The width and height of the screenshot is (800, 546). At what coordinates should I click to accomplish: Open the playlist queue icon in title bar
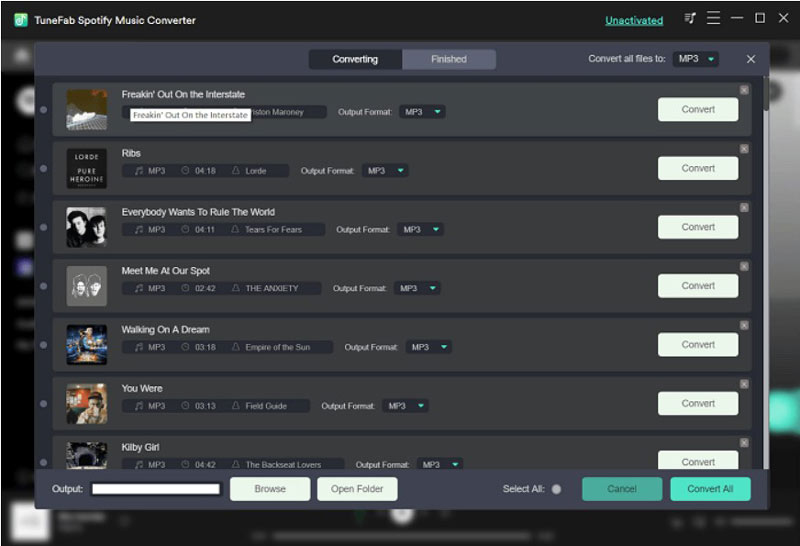pyautogui.click(x=690, y=19)
